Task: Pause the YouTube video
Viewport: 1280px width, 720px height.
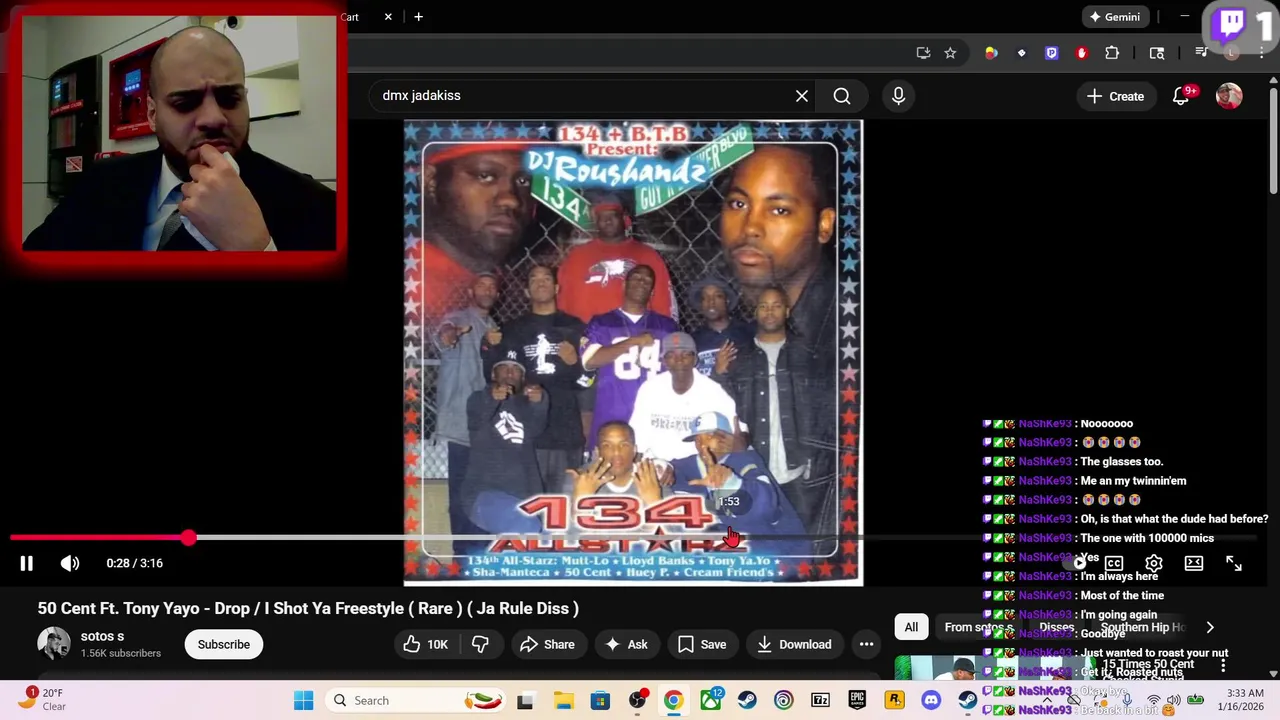Action: pos(26,563)
